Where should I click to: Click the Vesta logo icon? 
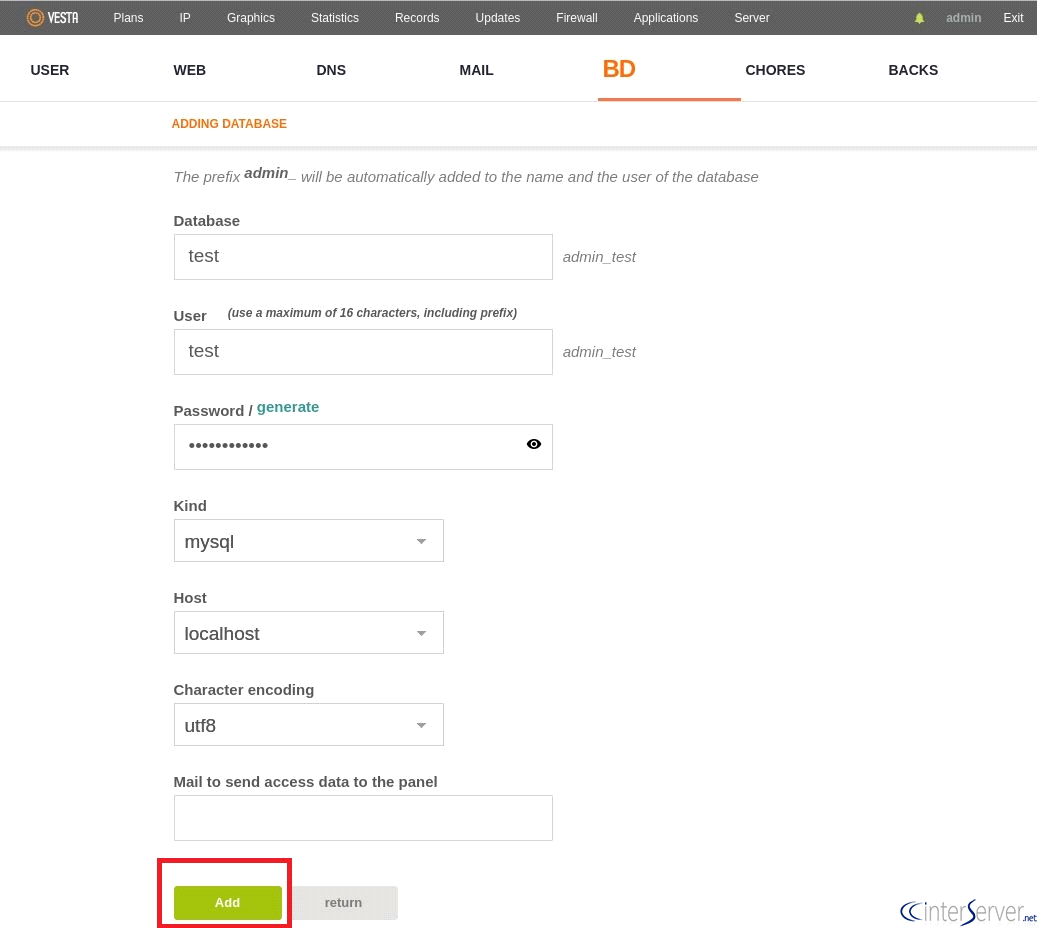[x=52, y=17]
